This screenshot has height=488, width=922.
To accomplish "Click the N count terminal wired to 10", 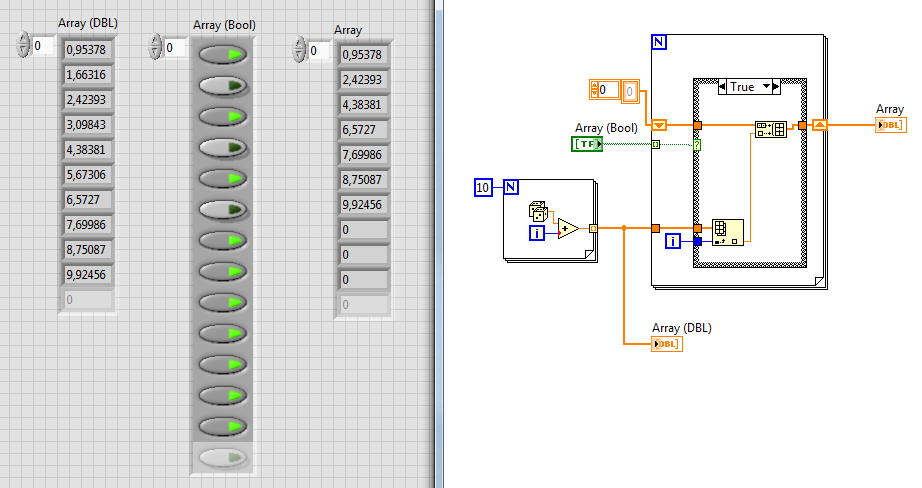I will [511, 187].
